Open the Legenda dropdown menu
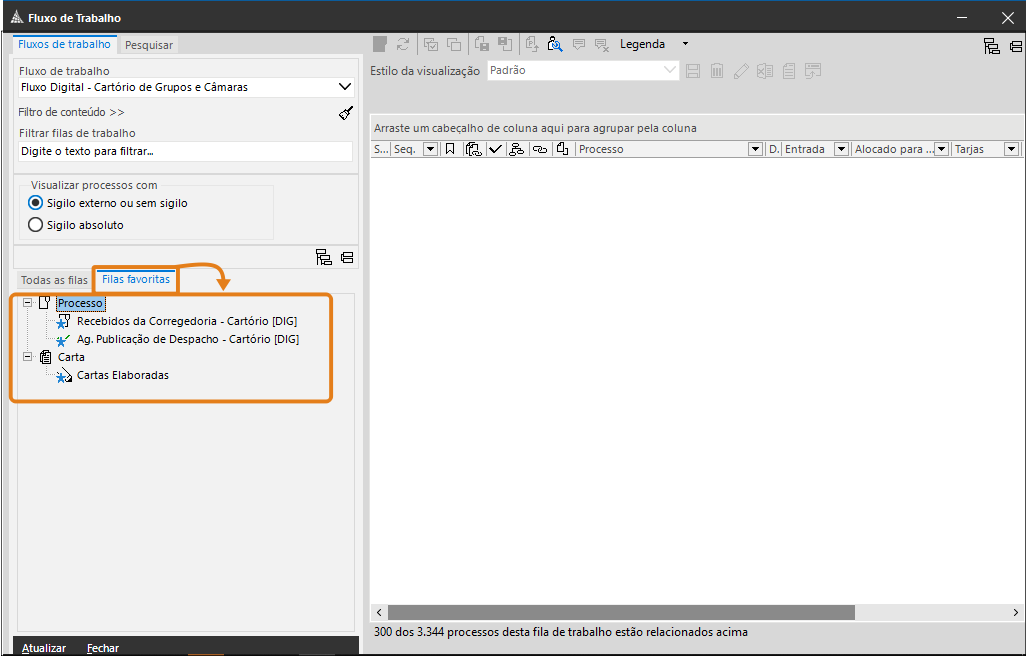Screen dimensions: 1027x657 pos(685,44)
